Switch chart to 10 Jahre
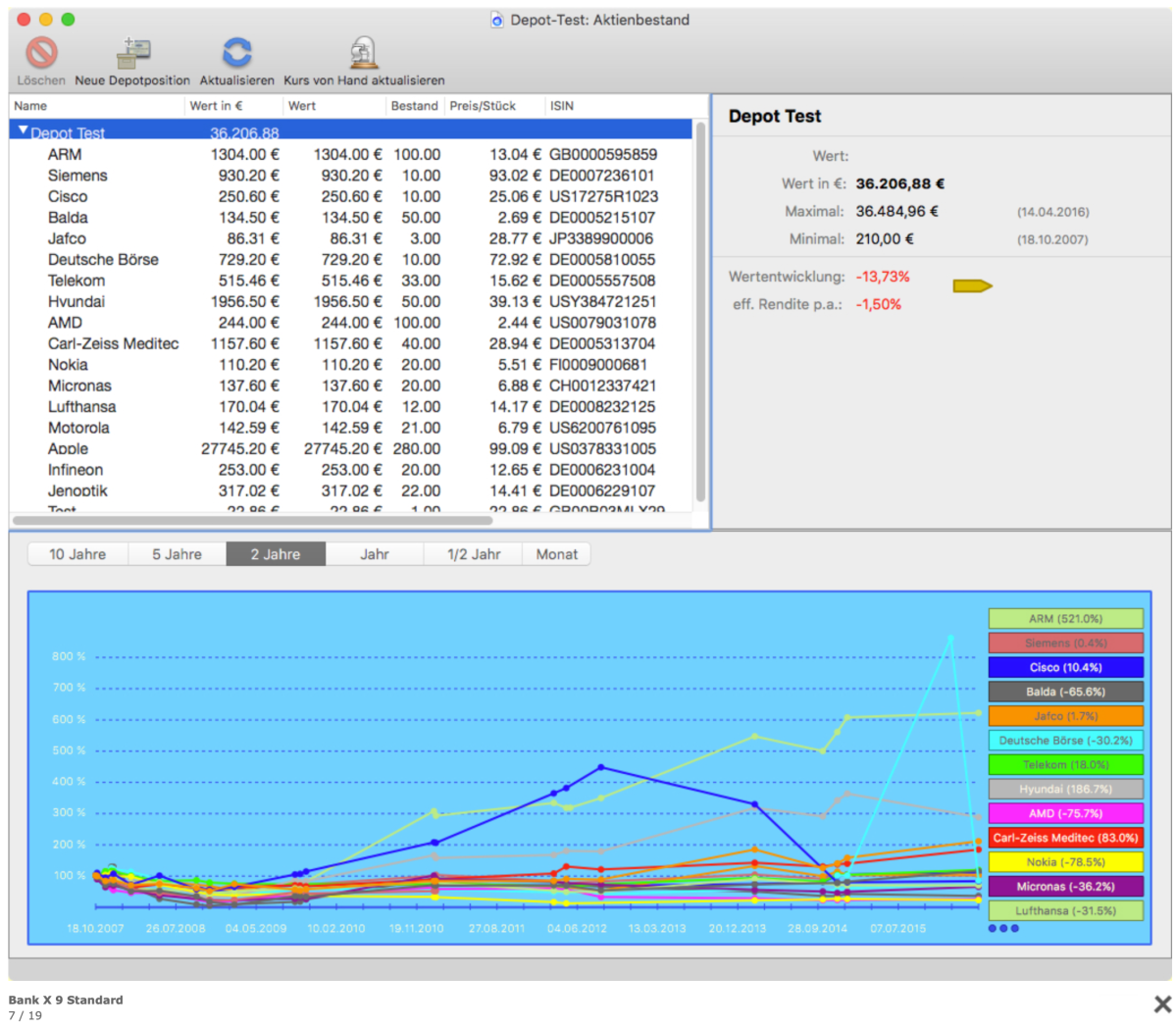This screenshot has height=1029, width=1176. 77,554
